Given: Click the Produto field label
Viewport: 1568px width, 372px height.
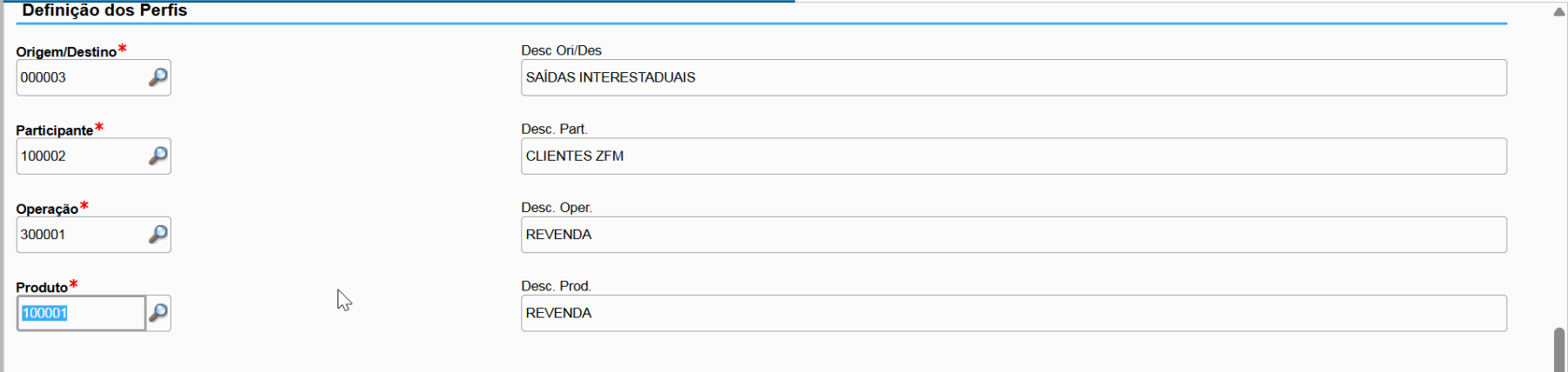Looking at the screenshot, I should (x=42, y=287).
